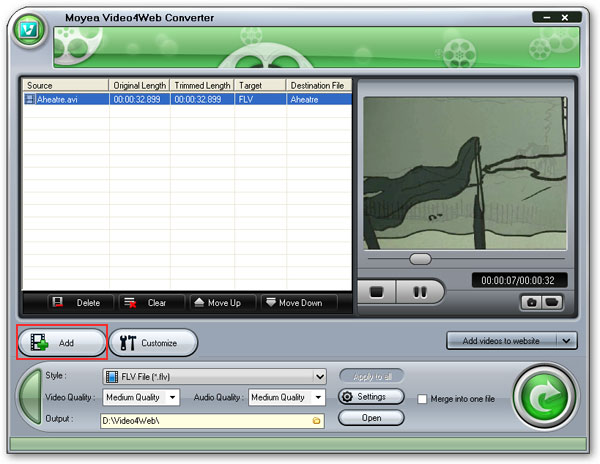Click the video preview frame
Viewport: 600px width, 464px height.
point(465,173)
